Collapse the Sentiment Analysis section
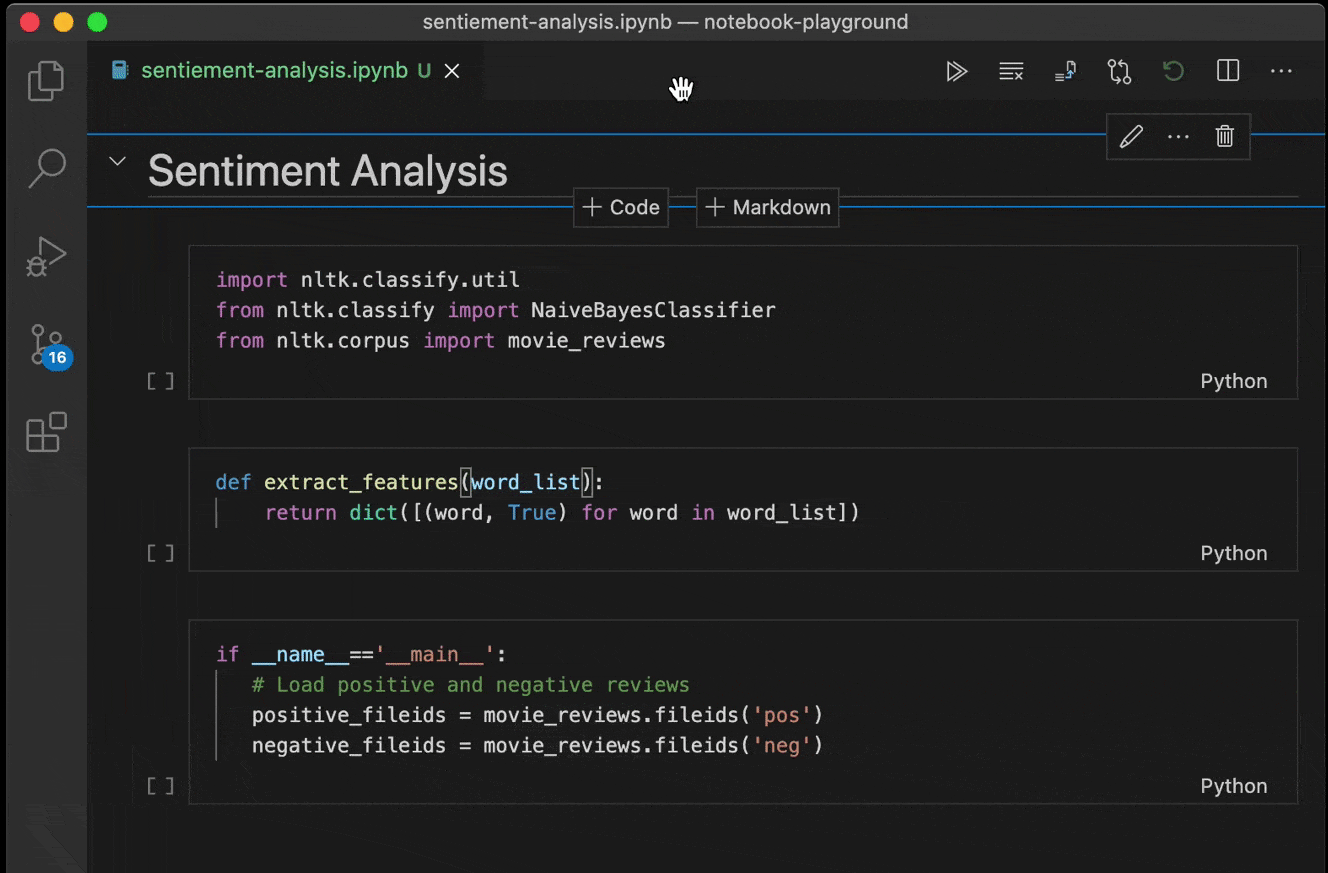Viewport: 1328px width, 873px height. pyautogui.click(x=117, y=161)
